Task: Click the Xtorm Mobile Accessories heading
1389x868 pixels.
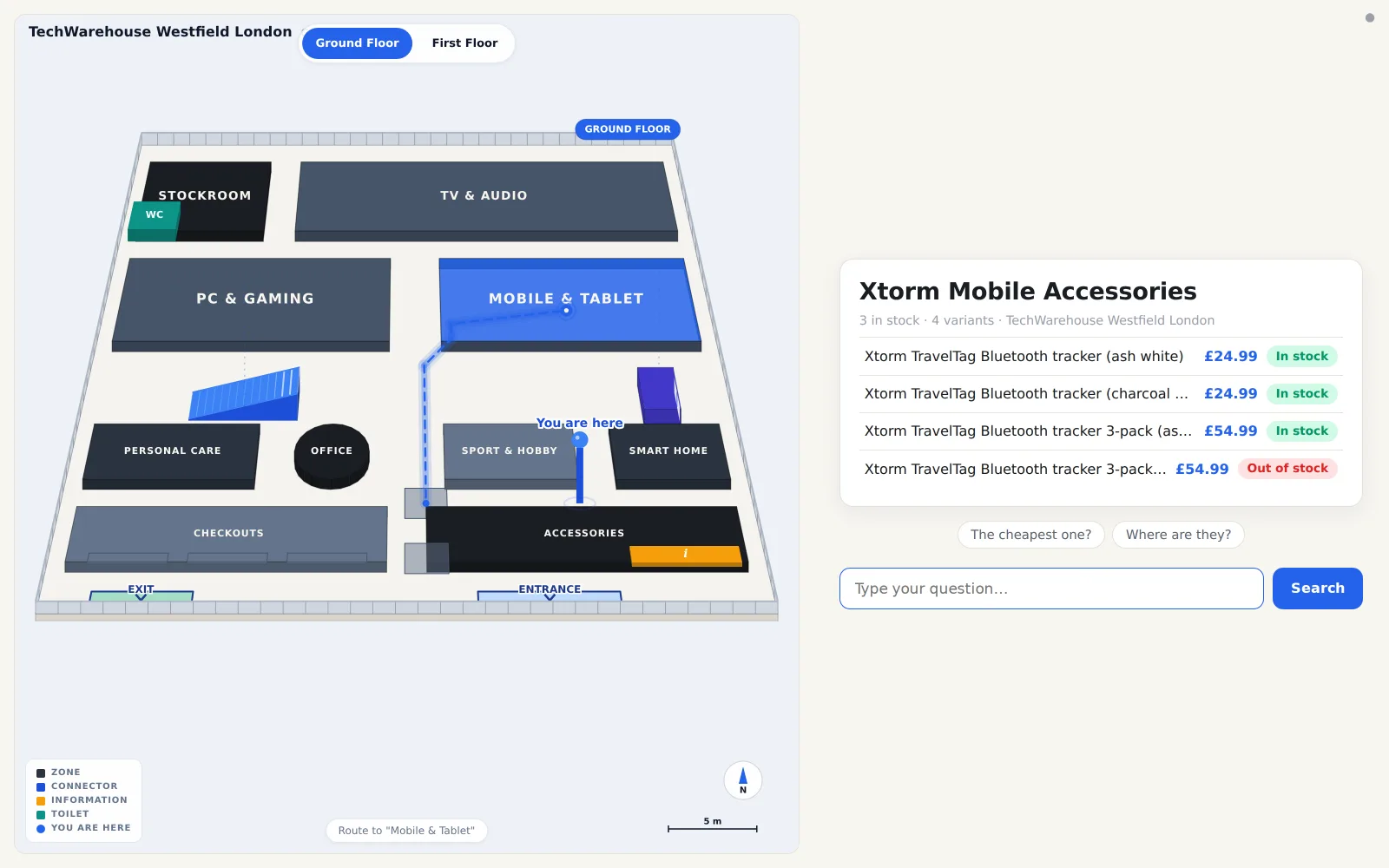Action: pos(1028,292)
